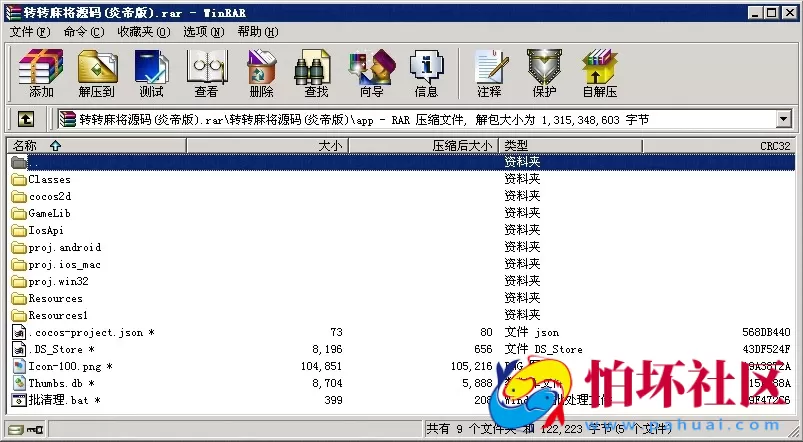
Task: Select the proj.ios_mac folder name
Action: click(65, 264)
